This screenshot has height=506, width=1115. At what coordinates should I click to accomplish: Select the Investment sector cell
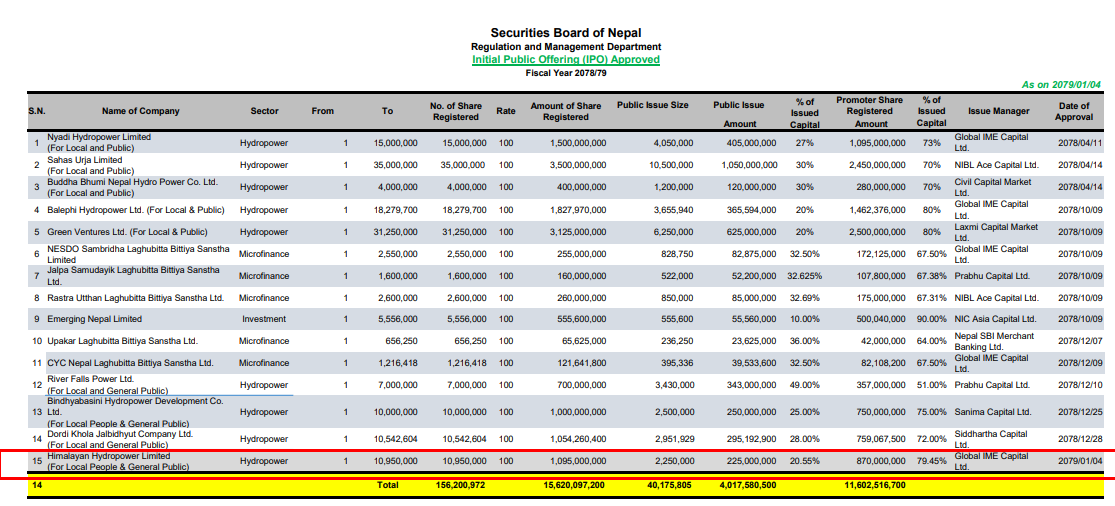263,319
